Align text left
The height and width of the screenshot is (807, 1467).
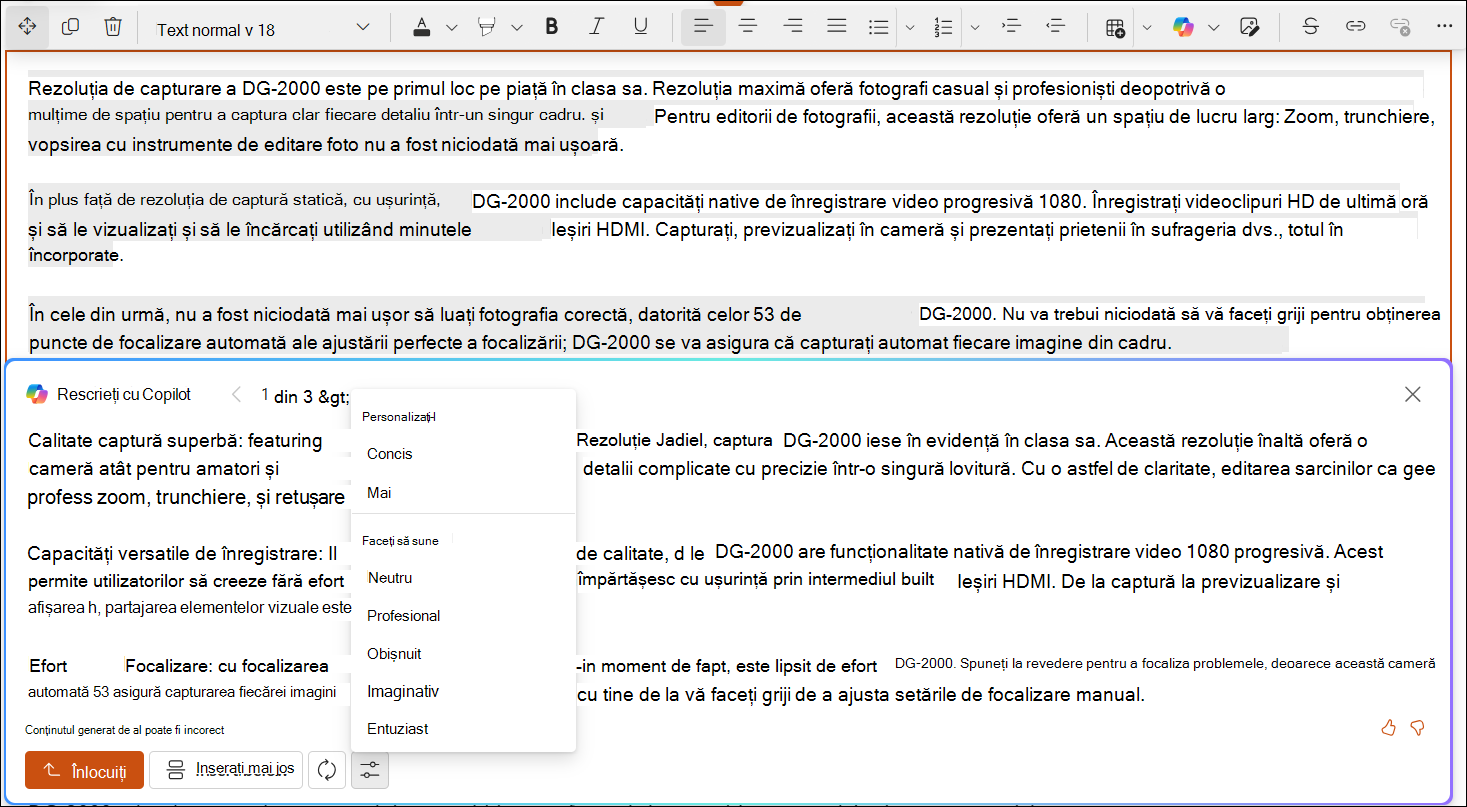[x=703, y=27]
